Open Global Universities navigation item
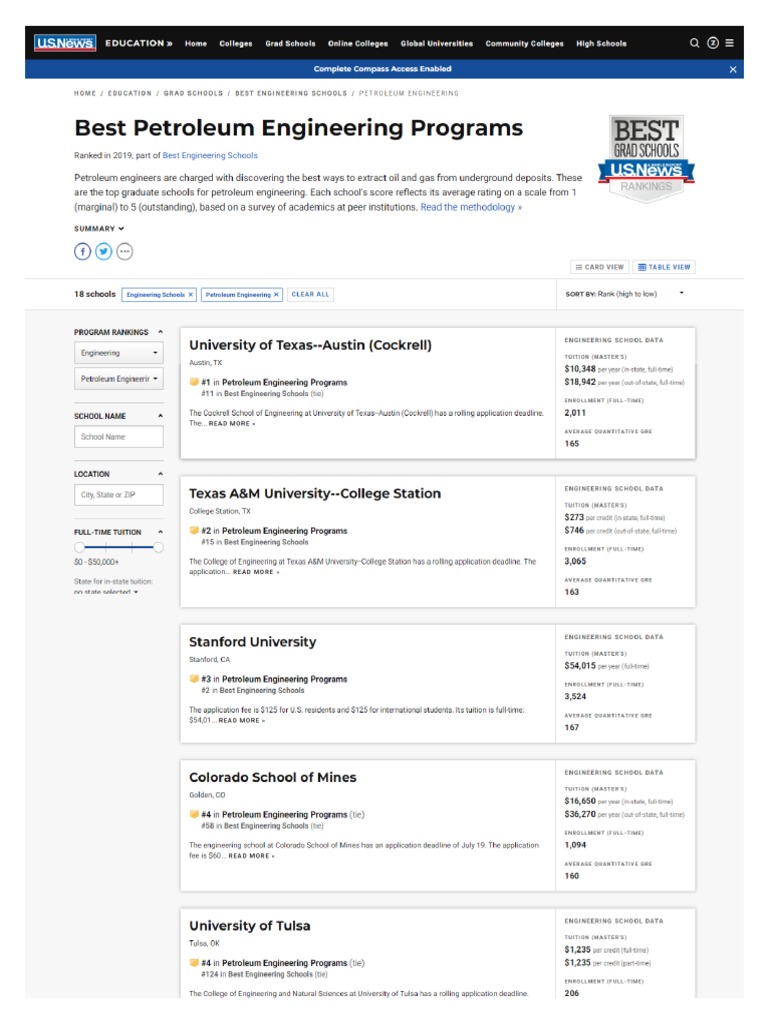Image resolution: width=768 pixels, height=1024 pixels. pos(437,44)
